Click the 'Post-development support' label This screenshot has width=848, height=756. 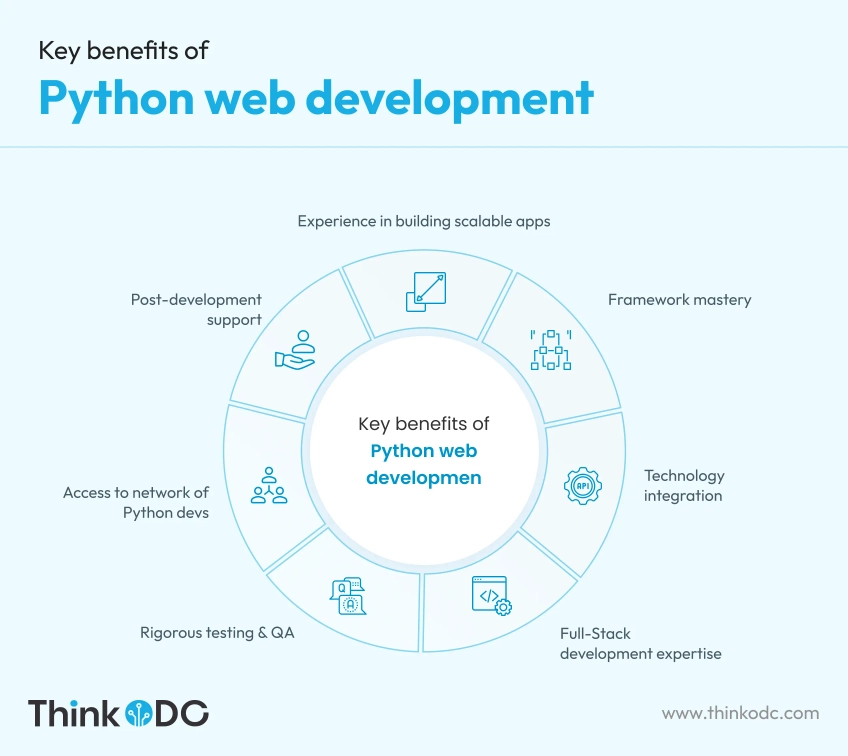[x=196, y=310]
